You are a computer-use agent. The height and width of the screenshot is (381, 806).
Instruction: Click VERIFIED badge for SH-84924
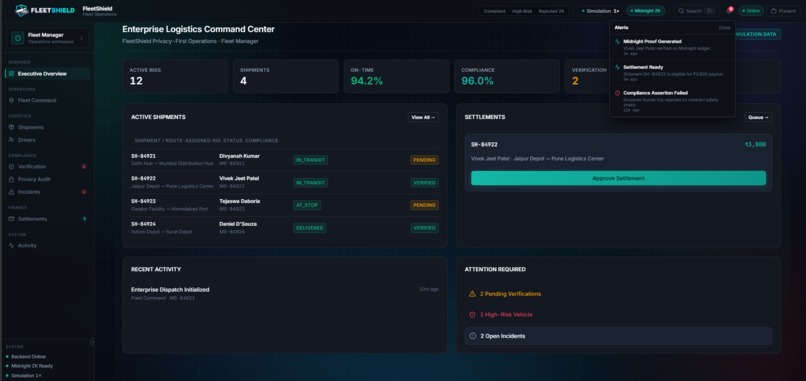(424, 228)
